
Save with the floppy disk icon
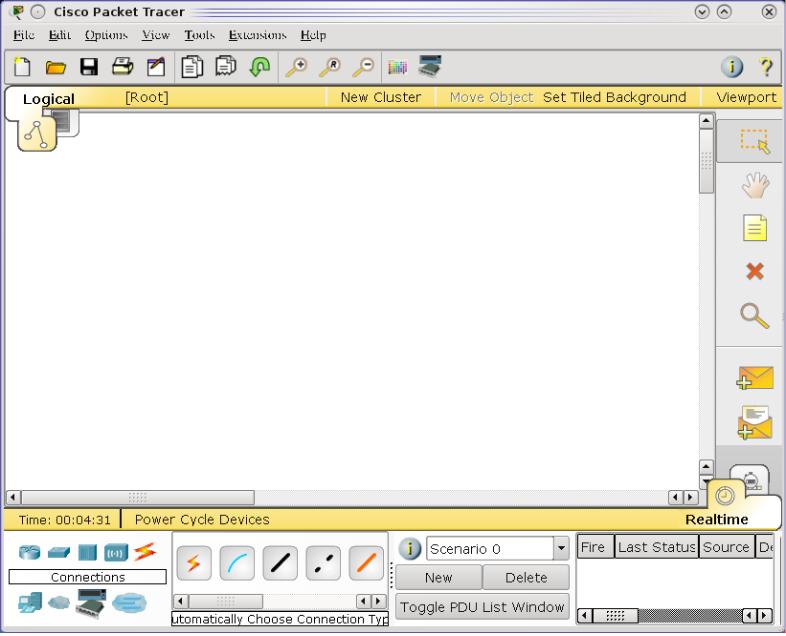coord(89,67)
